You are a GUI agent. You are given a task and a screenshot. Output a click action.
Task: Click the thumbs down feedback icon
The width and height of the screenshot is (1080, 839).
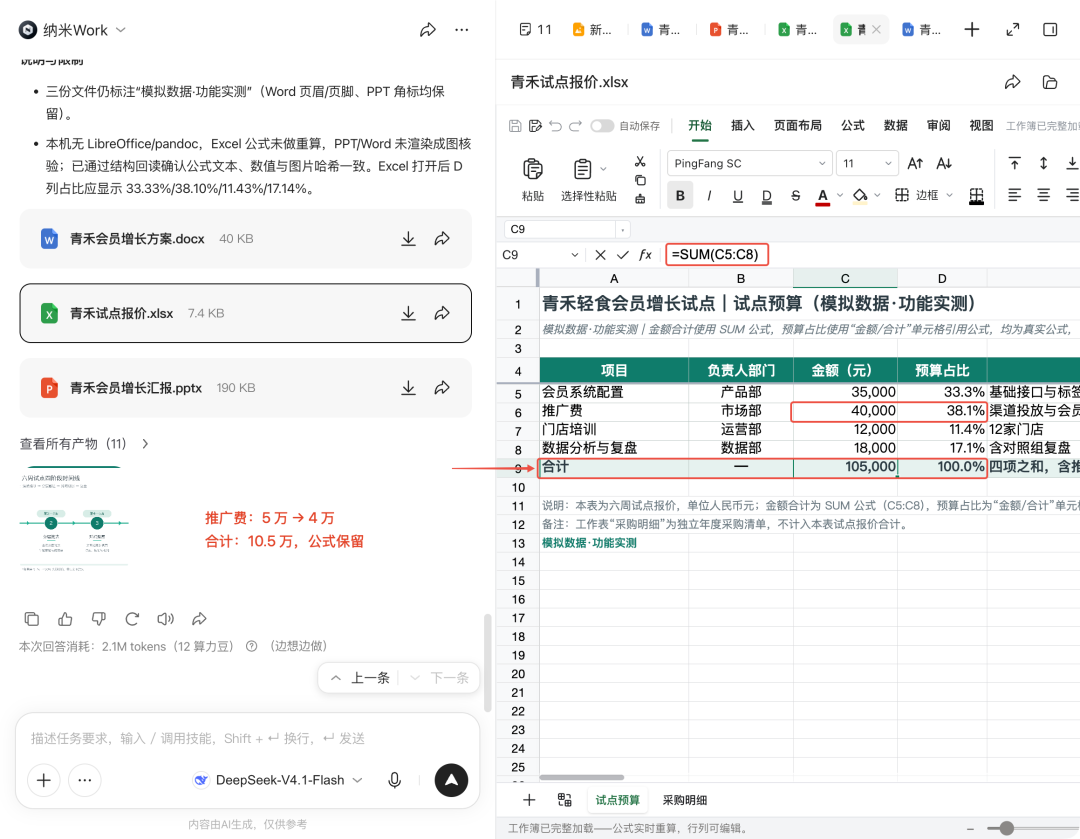[98, 619]
